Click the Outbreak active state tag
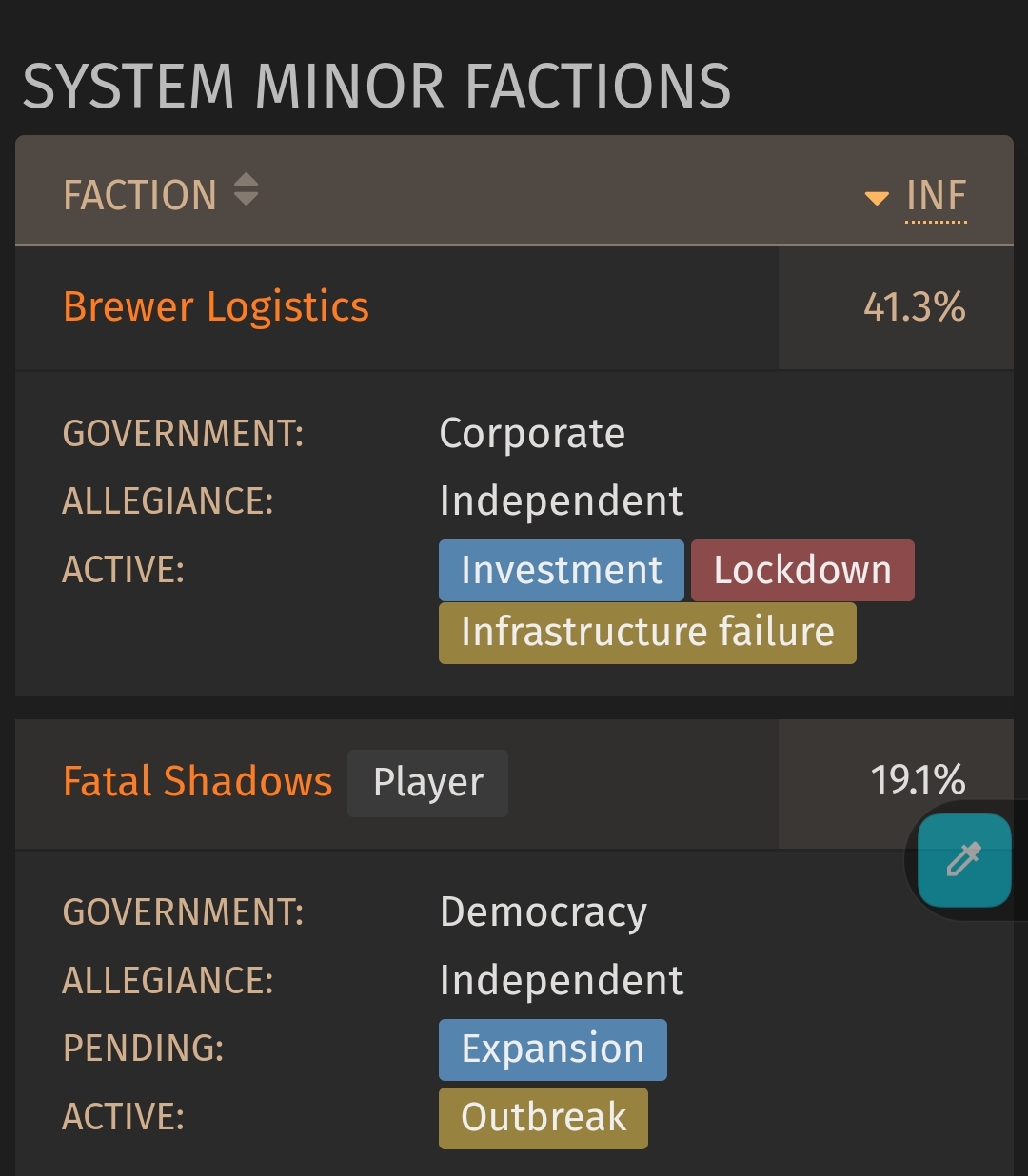This screenshot has height=1176, width=1028. [544, 1118]
